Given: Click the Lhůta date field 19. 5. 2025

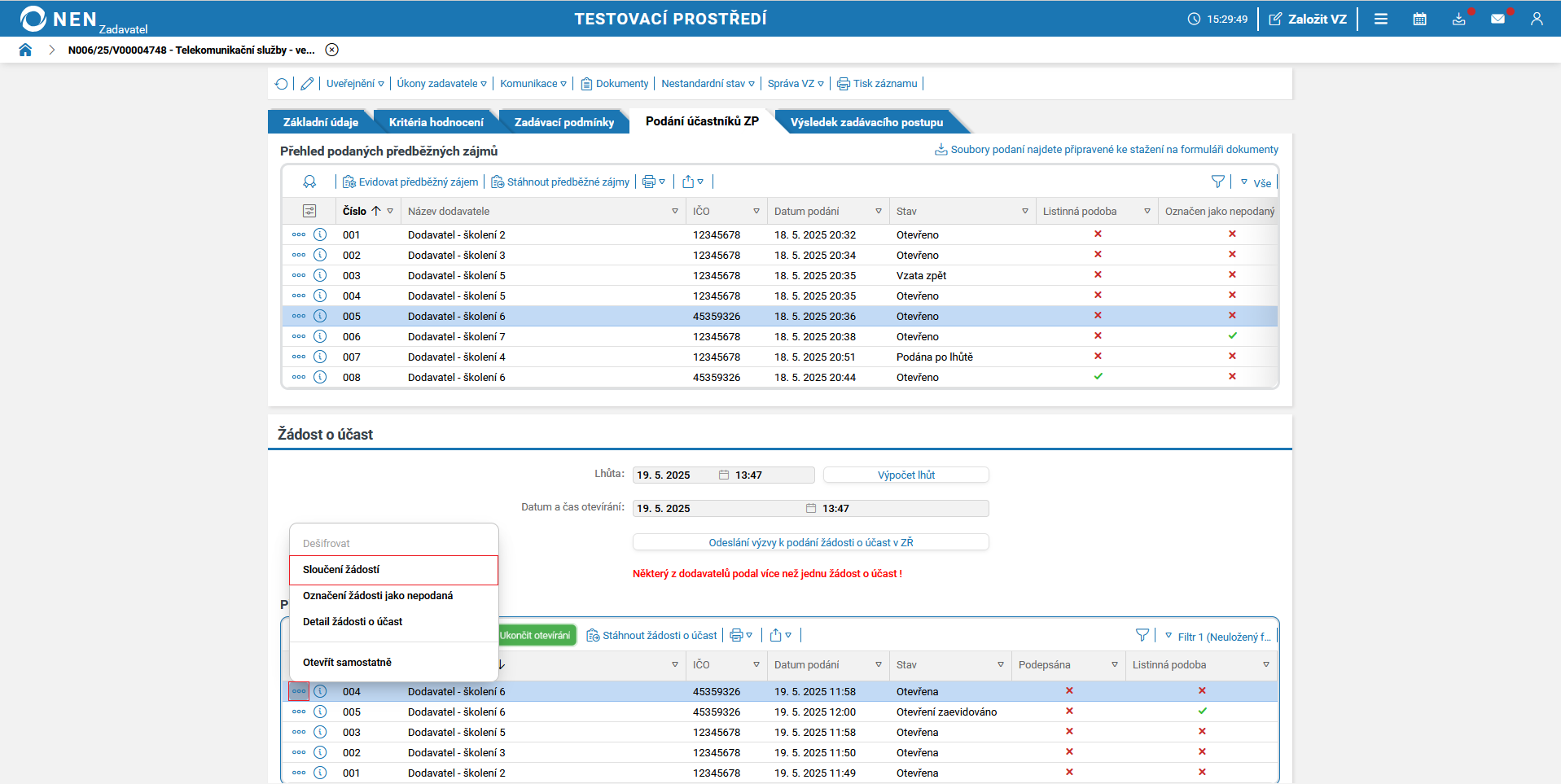Looking at the screenshot, I should tap(674, 475).
